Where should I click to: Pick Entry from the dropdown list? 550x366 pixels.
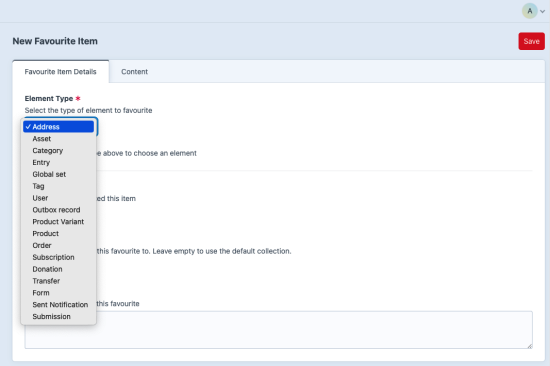coord(59,162)
